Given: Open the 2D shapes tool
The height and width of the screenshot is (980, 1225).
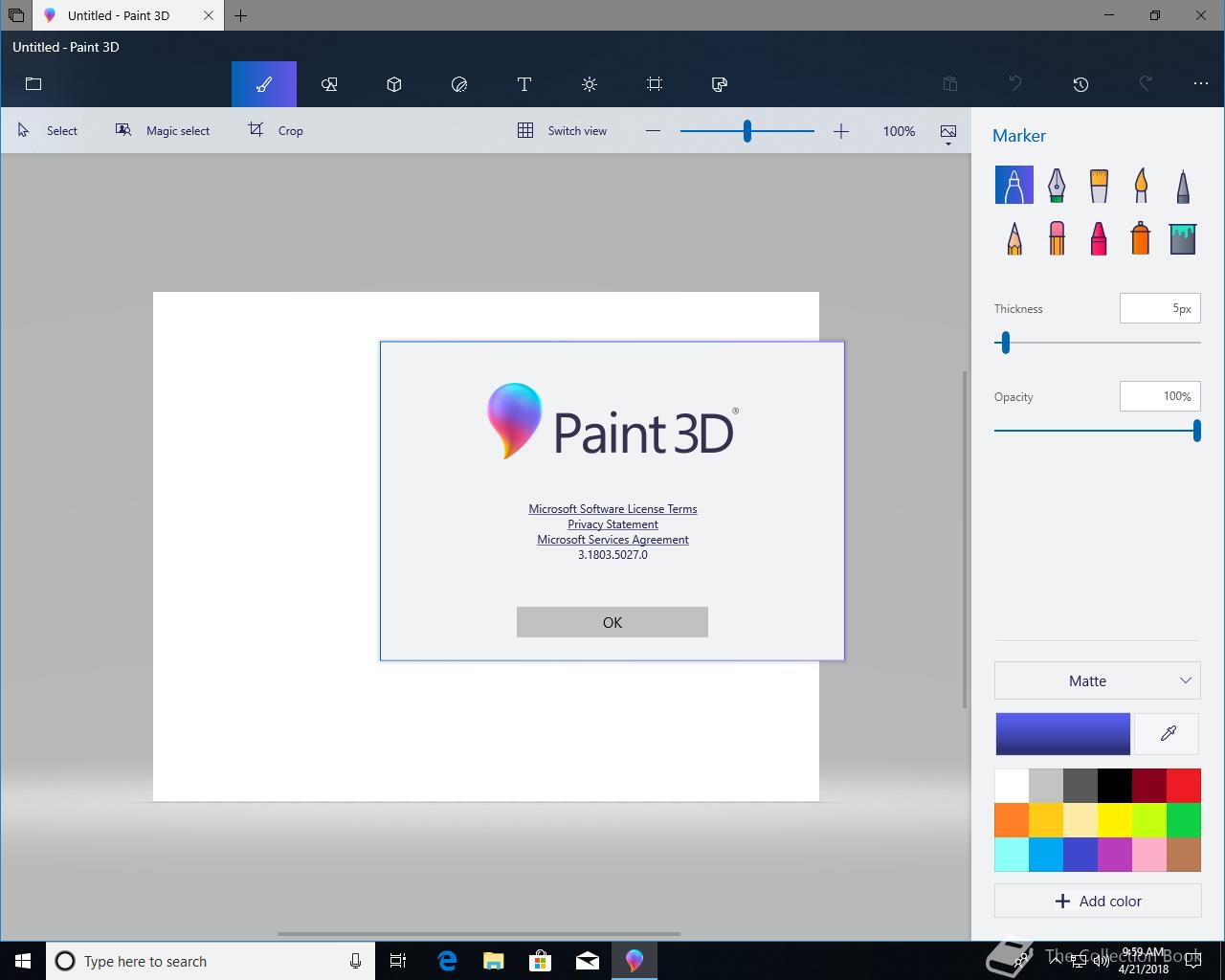Looking at the screenshot, I should click(329, 84).
